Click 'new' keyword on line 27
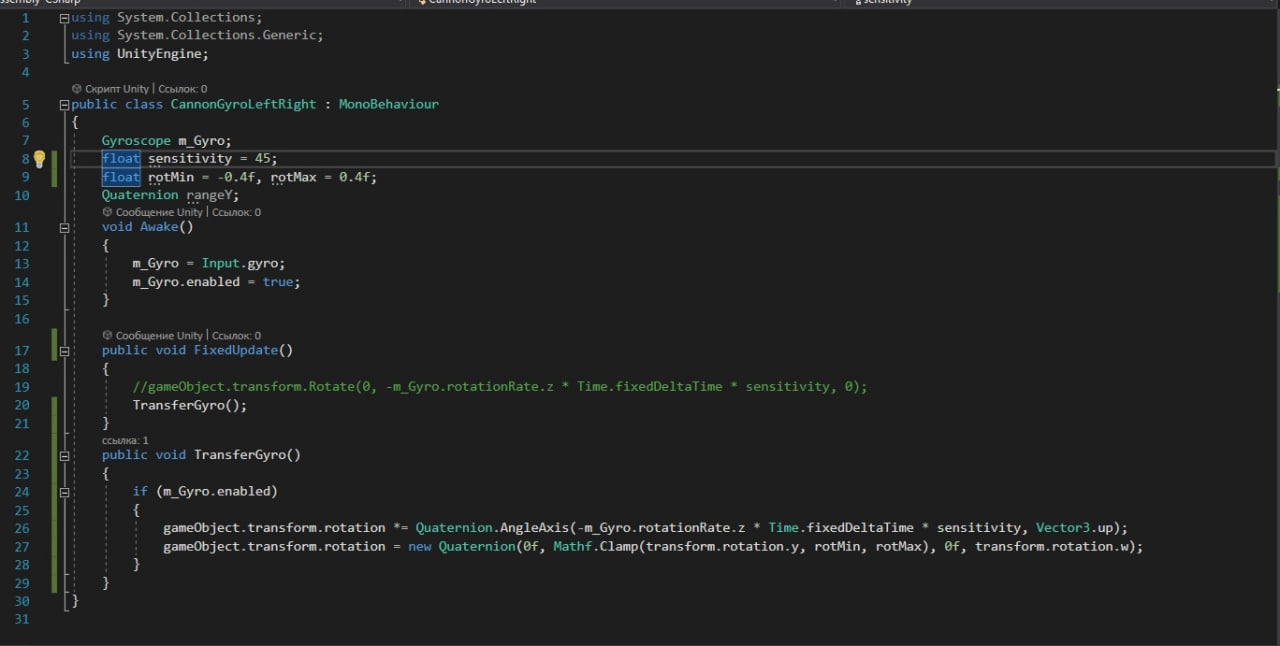Viewport: 1280px width, 646px height. coord(420,546)
